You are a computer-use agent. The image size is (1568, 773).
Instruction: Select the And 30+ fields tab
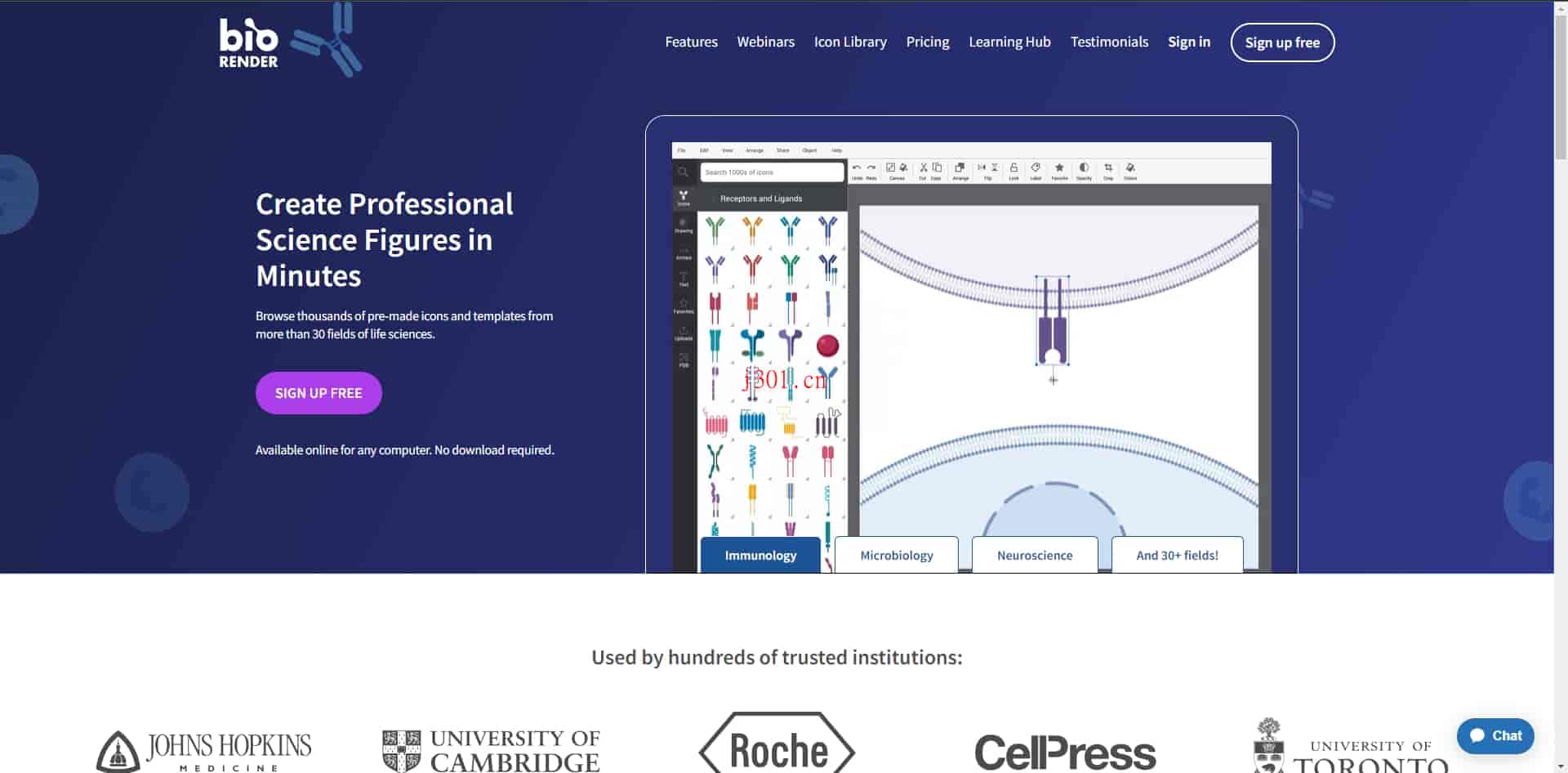pos(1177,555)
